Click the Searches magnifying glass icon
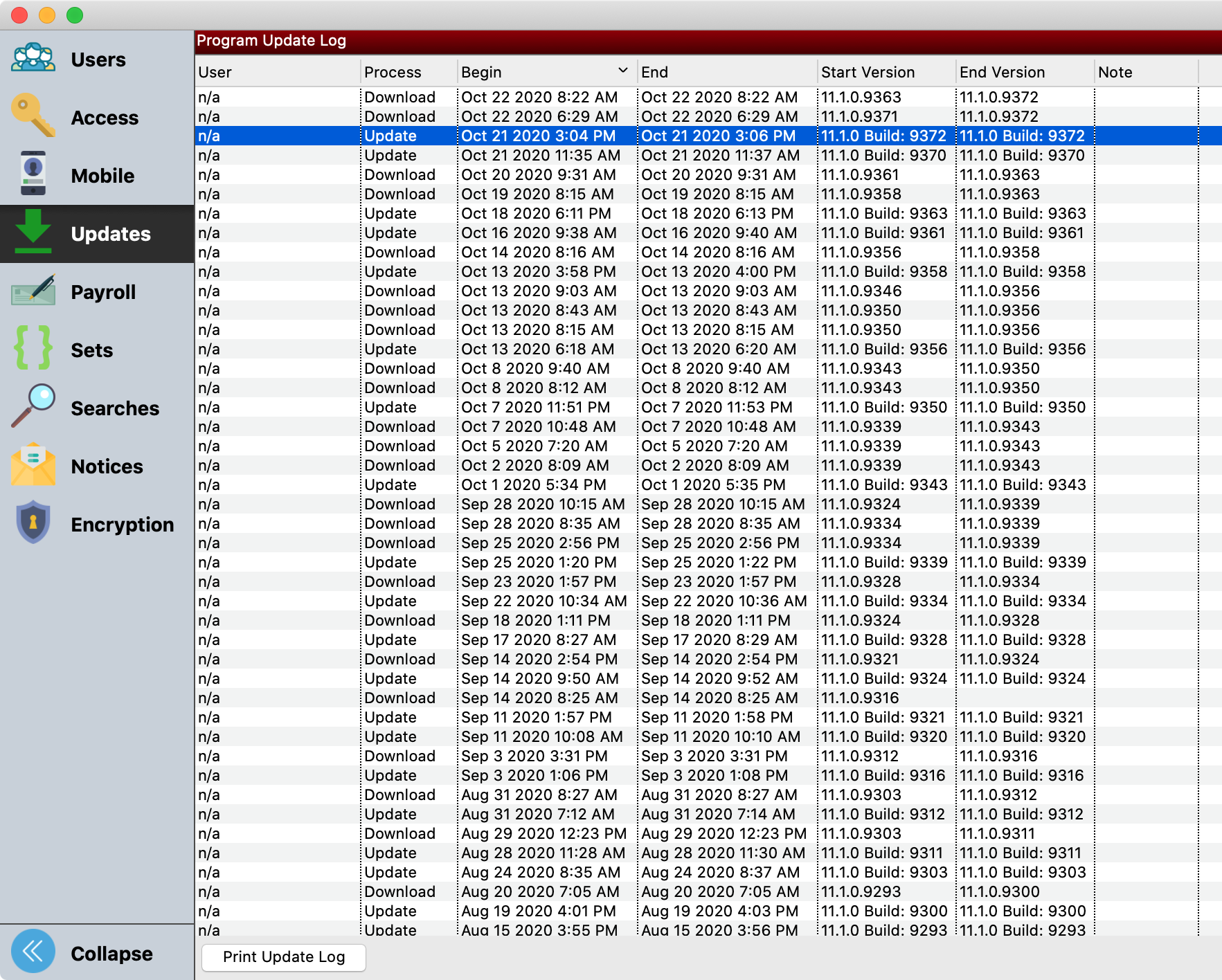The height and width of the screenshot is (980, 1222). [x=33, y=406]
